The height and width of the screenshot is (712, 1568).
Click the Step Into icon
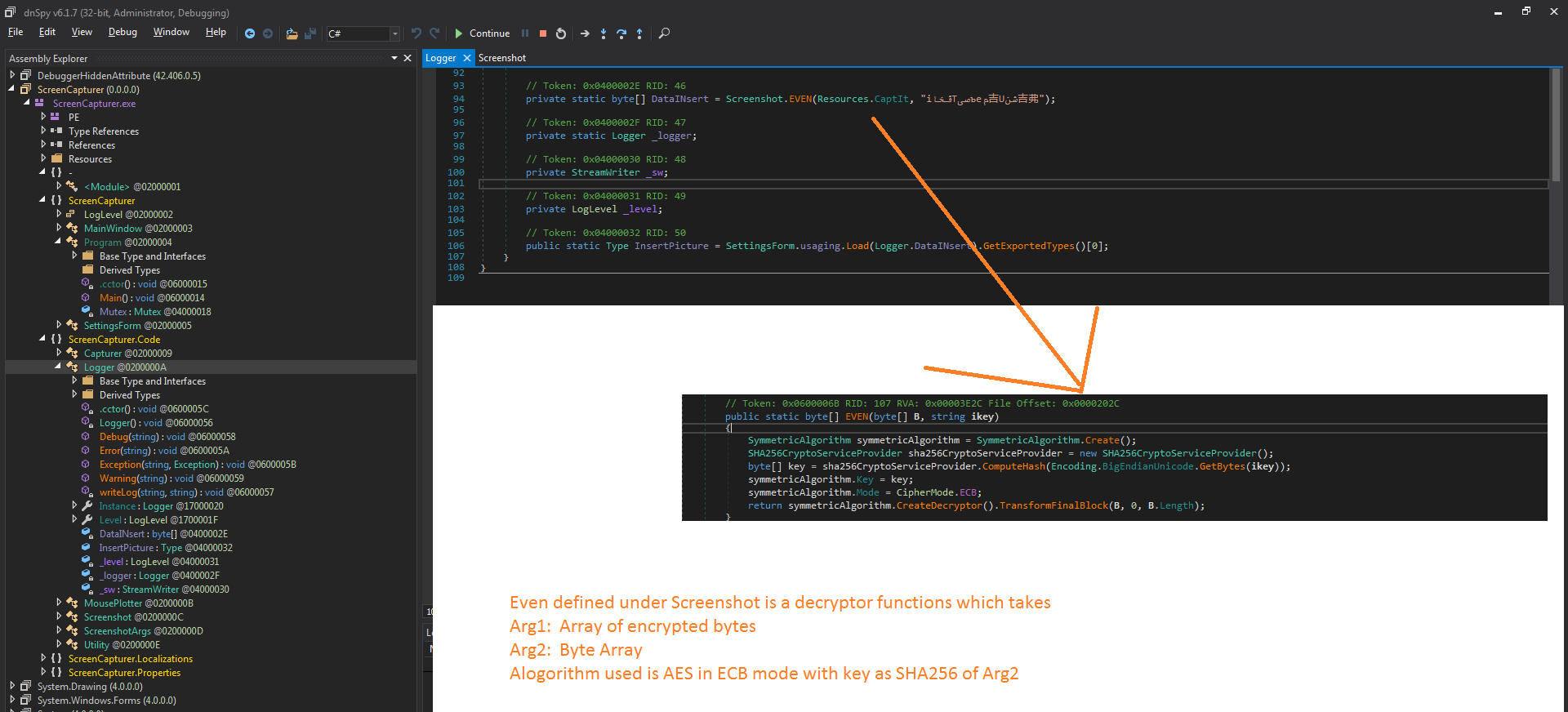604,33
